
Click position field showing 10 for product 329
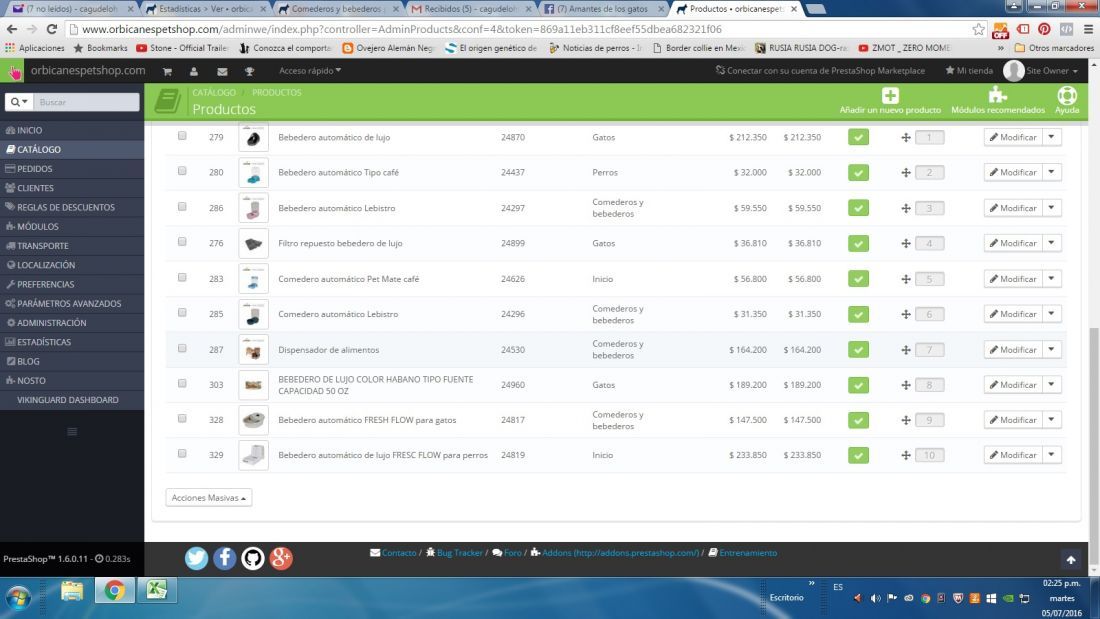(x=930, y=455)
